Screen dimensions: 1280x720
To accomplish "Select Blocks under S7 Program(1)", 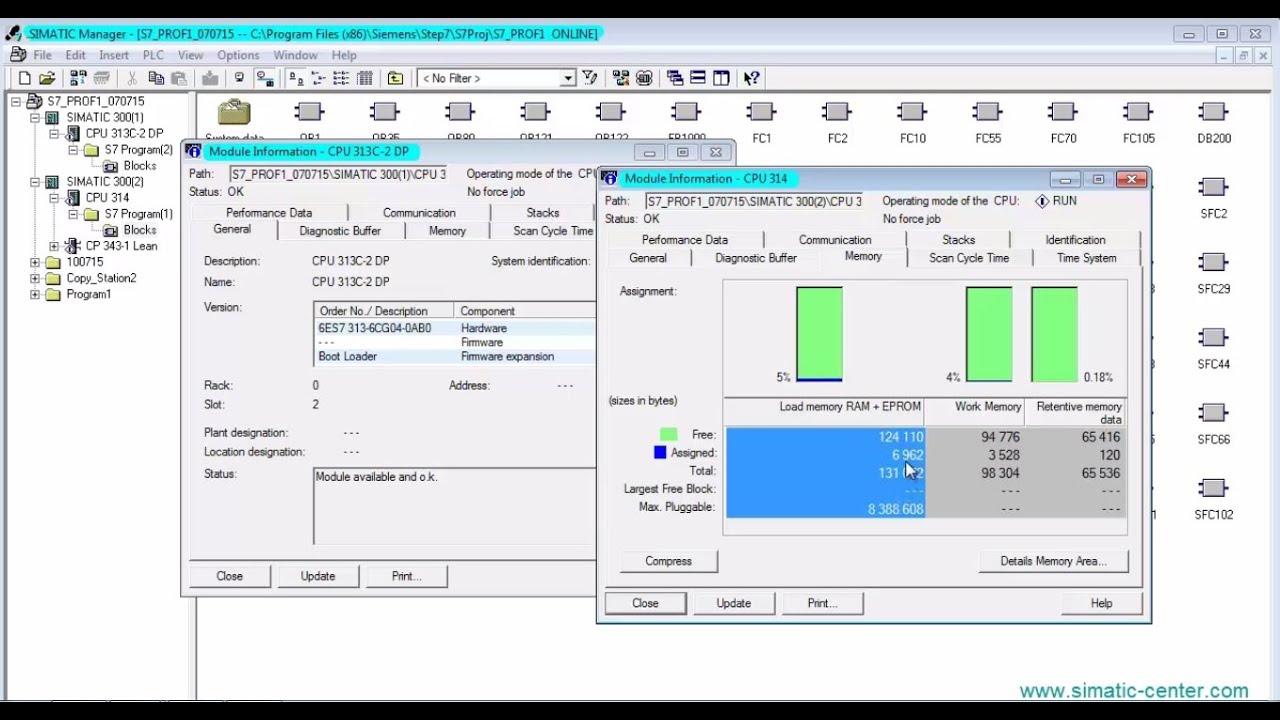I will [x=139, y=230].
